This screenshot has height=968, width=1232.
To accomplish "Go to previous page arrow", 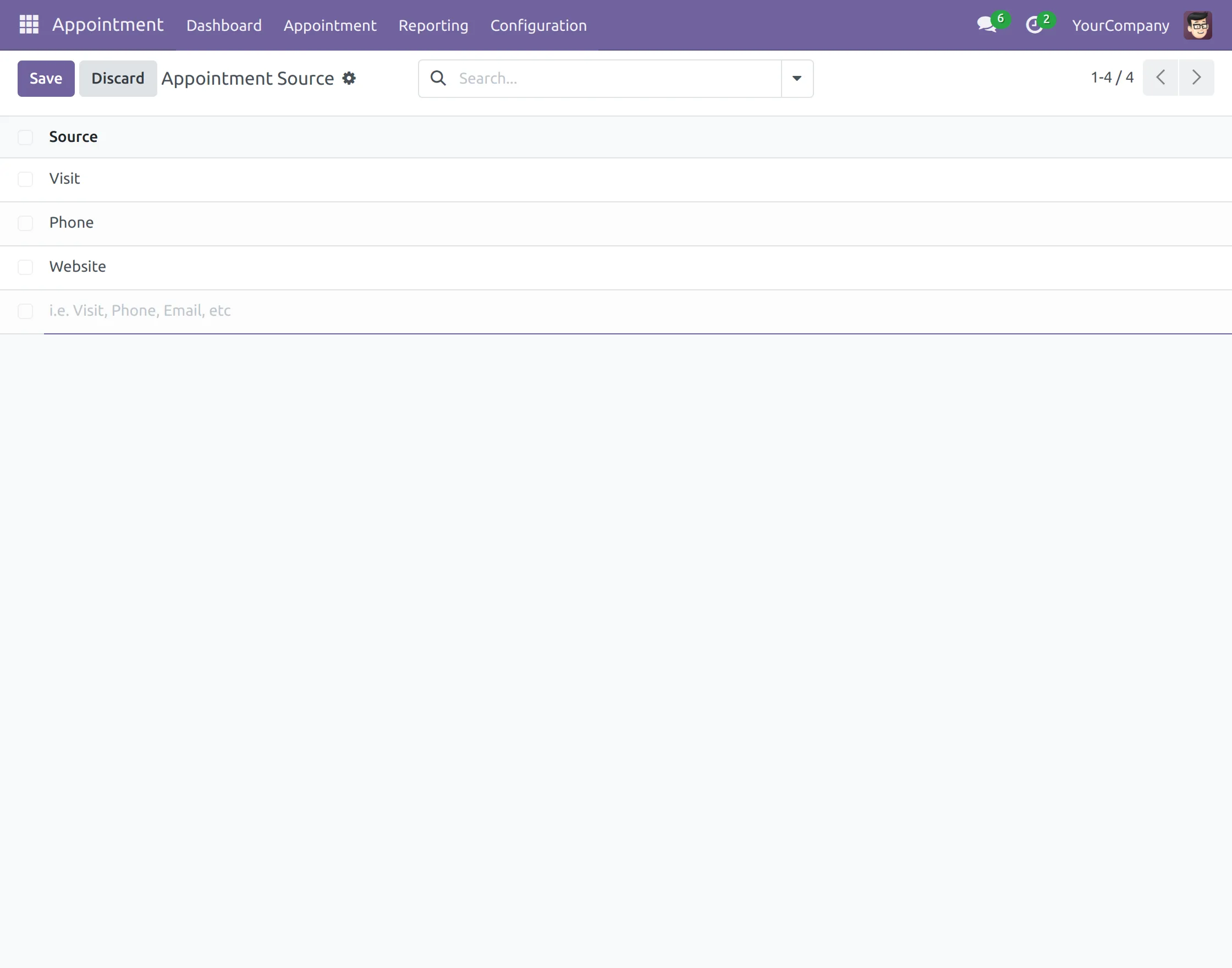I will (x=1160, y=78).
